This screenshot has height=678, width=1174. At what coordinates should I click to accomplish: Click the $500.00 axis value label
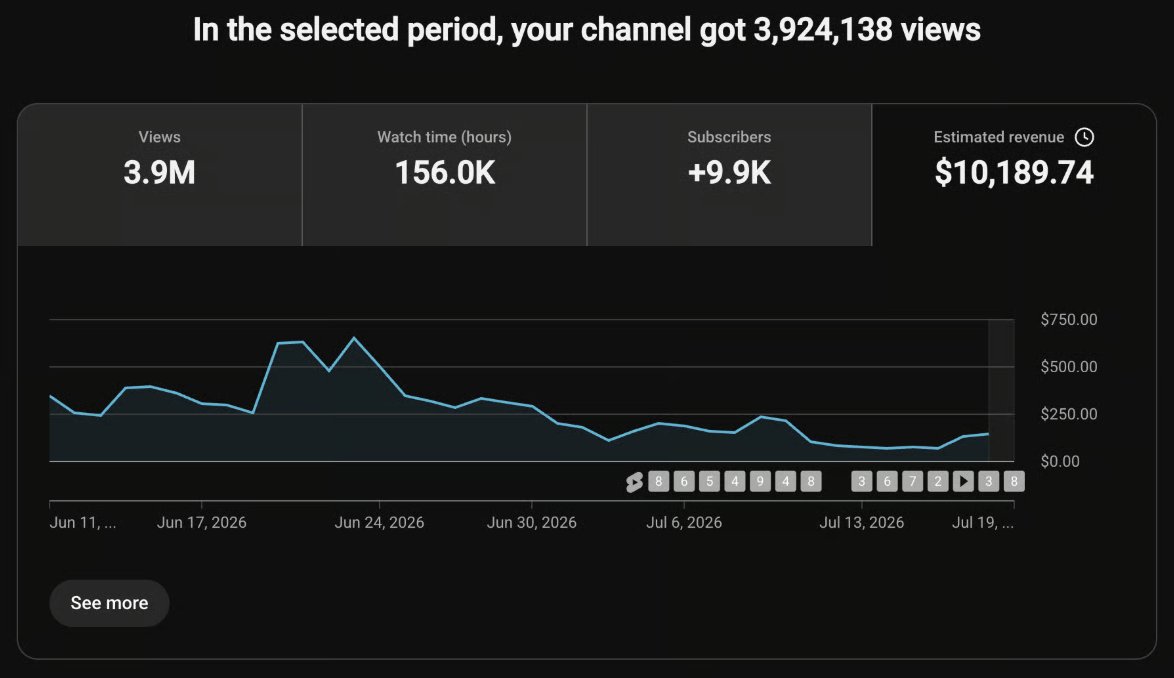(x=1068, y=367)
